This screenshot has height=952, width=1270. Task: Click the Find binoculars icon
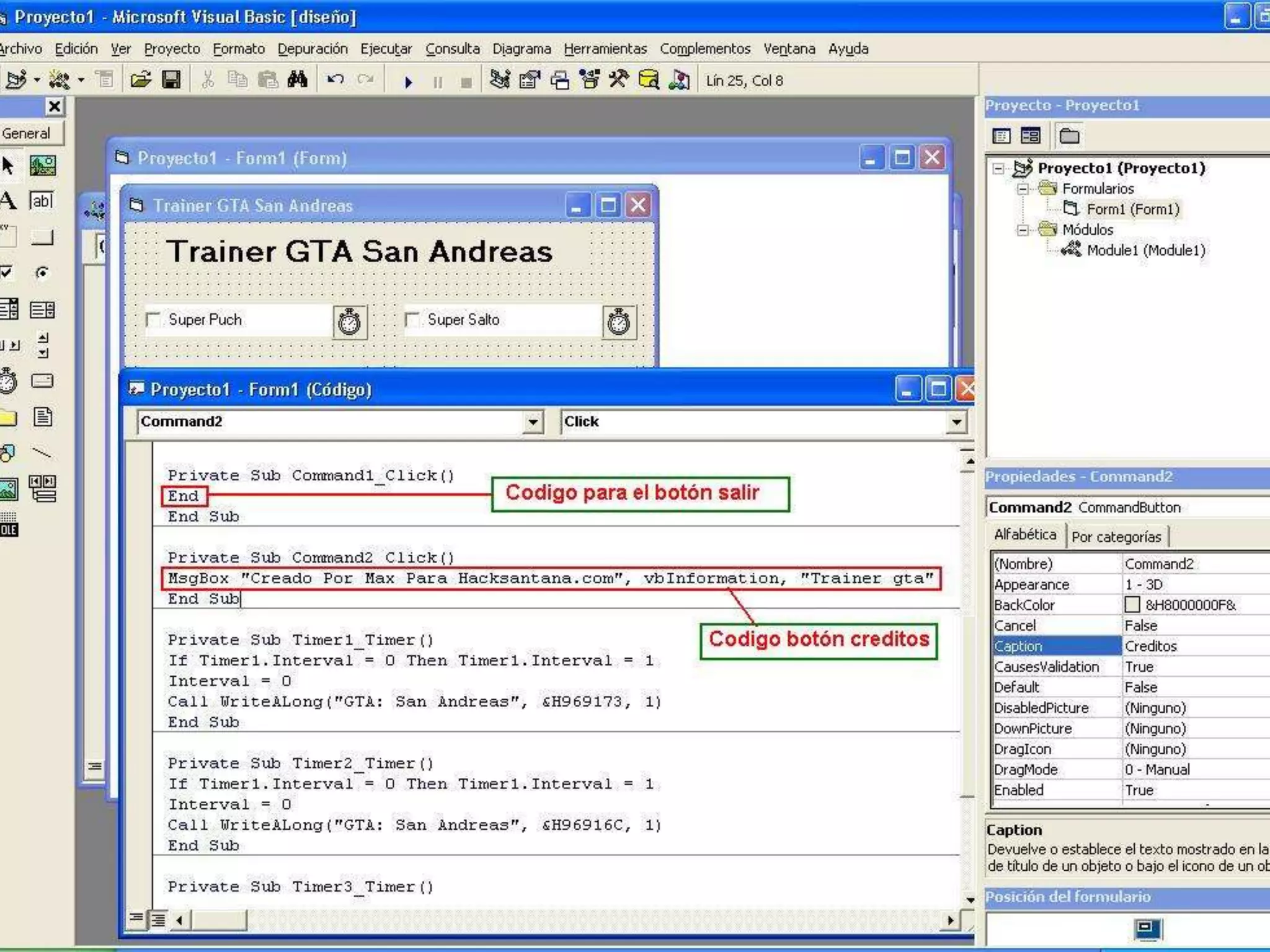point(298,80)
